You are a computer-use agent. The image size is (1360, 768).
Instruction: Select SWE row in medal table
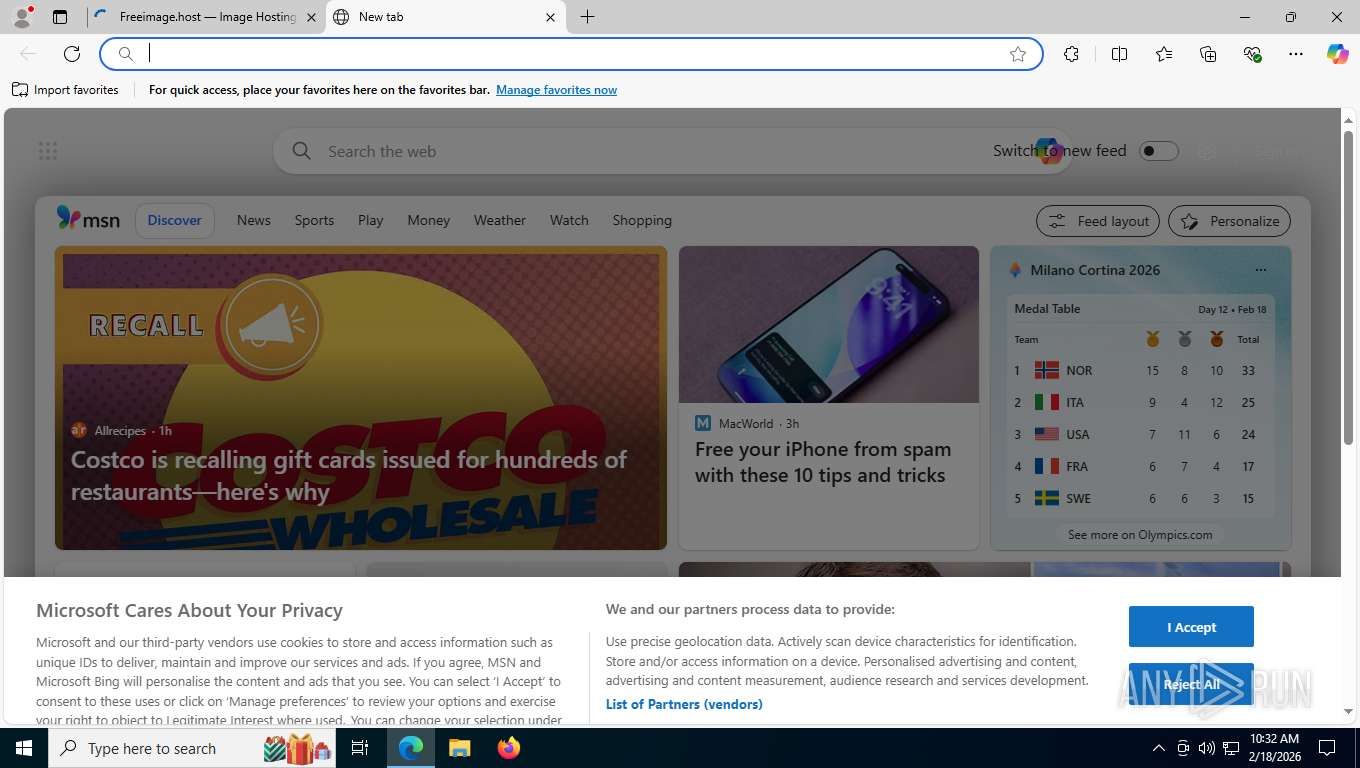point(1138,498)
